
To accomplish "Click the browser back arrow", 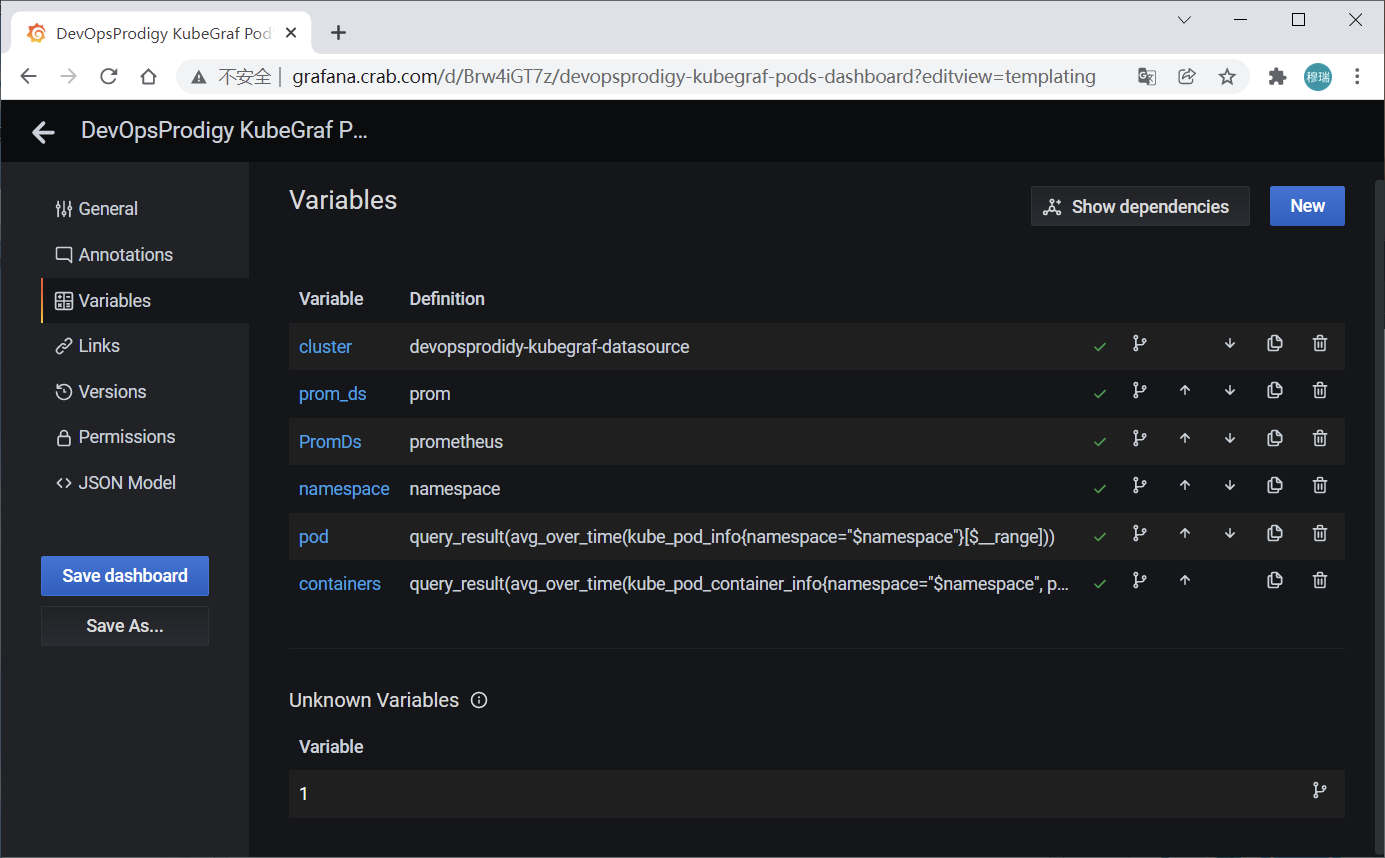I will point(29,76).
